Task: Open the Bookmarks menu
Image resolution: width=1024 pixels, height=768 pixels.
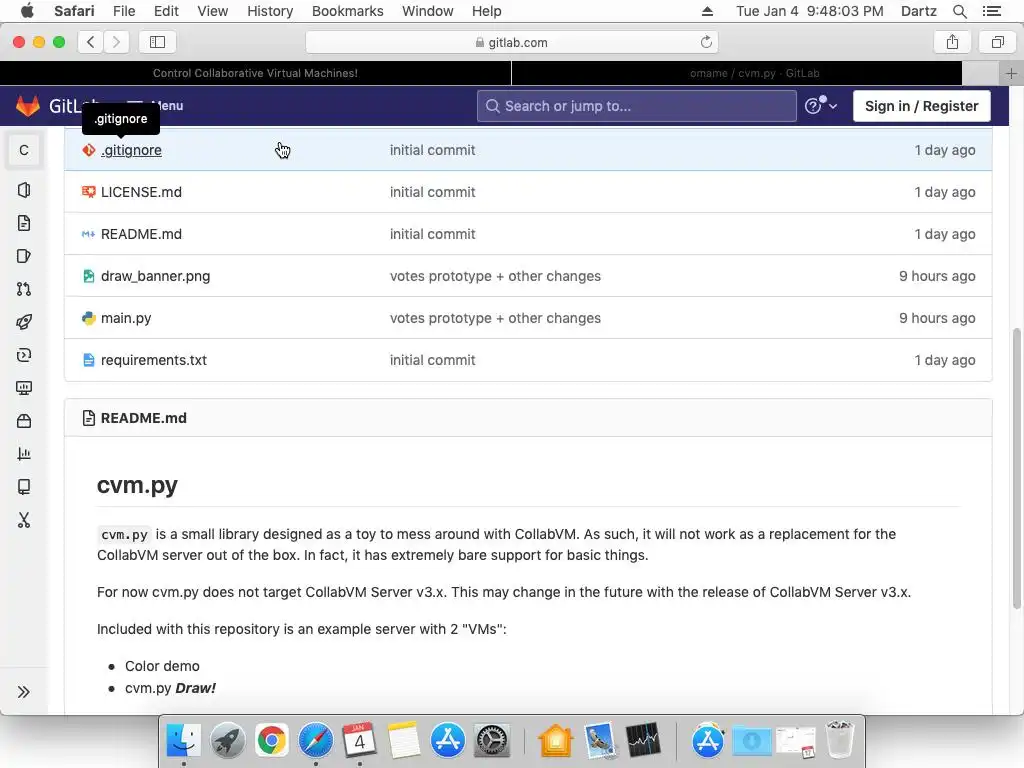Action: pyautogui.click(x=347, y=11)
